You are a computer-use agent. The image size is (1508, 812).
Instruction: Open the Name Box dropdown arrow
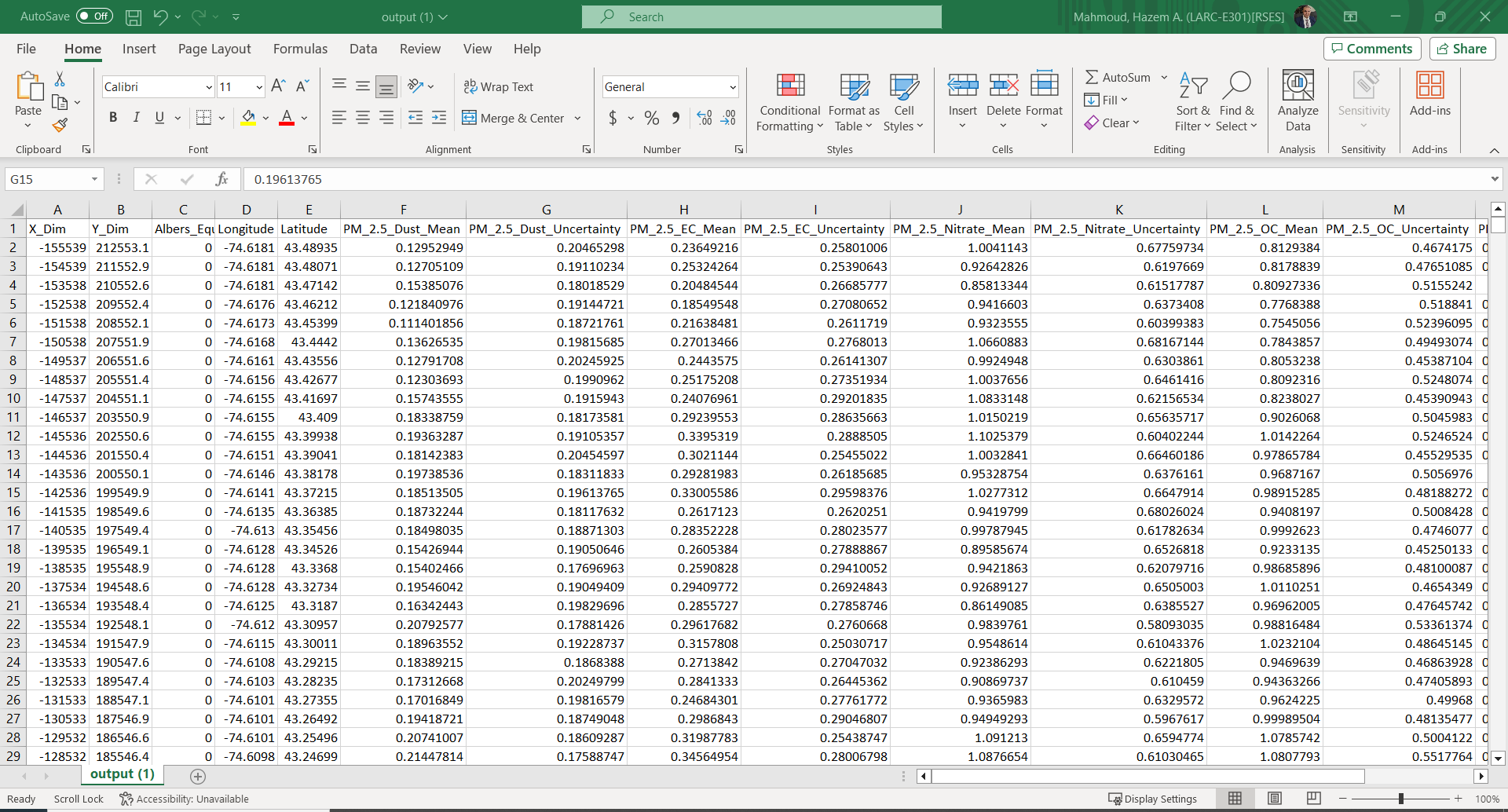point(94,179)
